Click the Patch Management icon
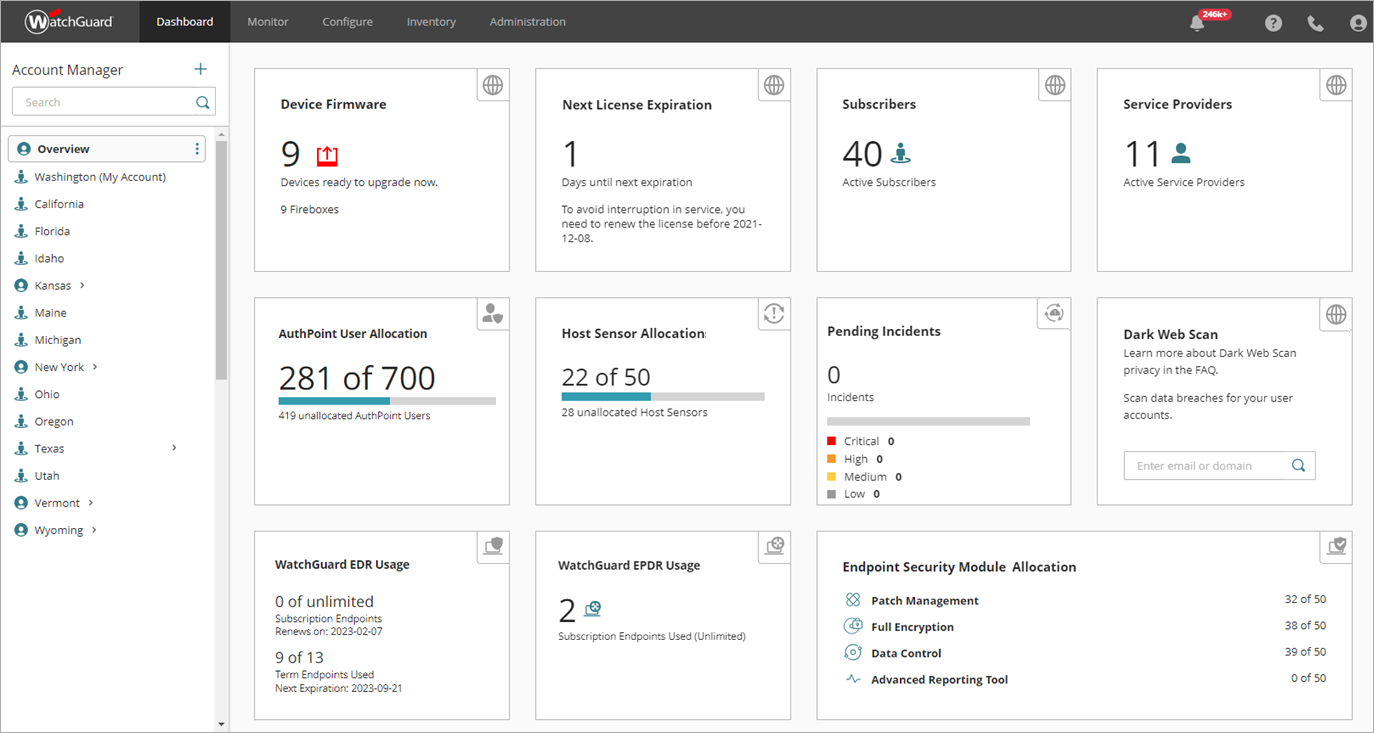This screenshot has width=1374, height=733. [x=853, y=600]
